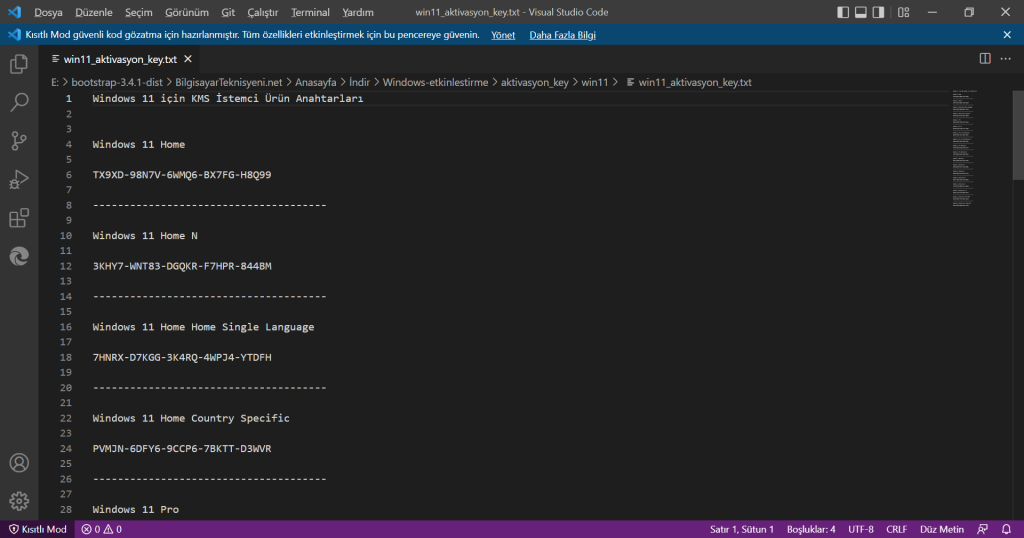Image resolution: width=1024 pixels, height=538 pixels.
Task: Open the Manage gear icon
Action: coord(19,501)
